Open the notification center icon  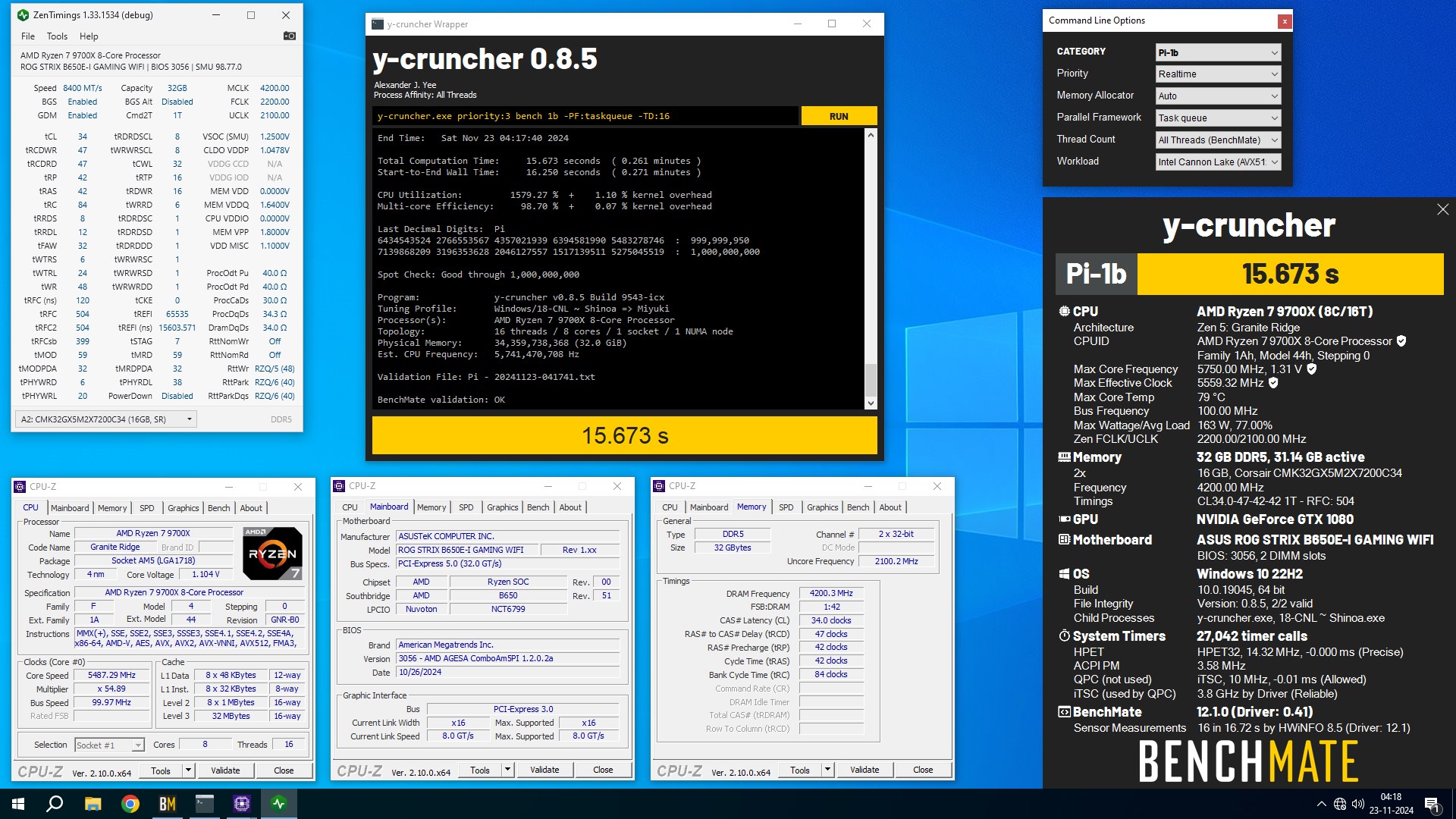click(x=1432, y=804)
